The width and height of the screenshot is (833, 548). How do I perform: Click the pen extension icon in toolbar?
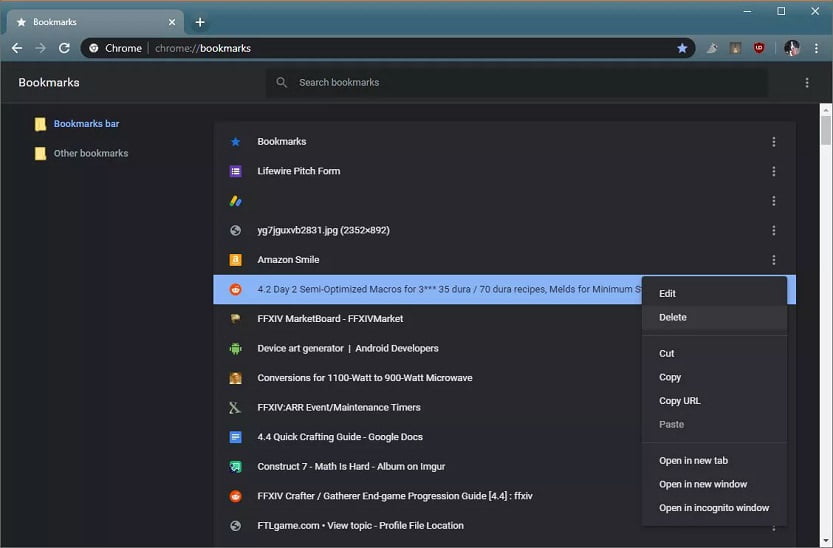[x=712, y=48]
